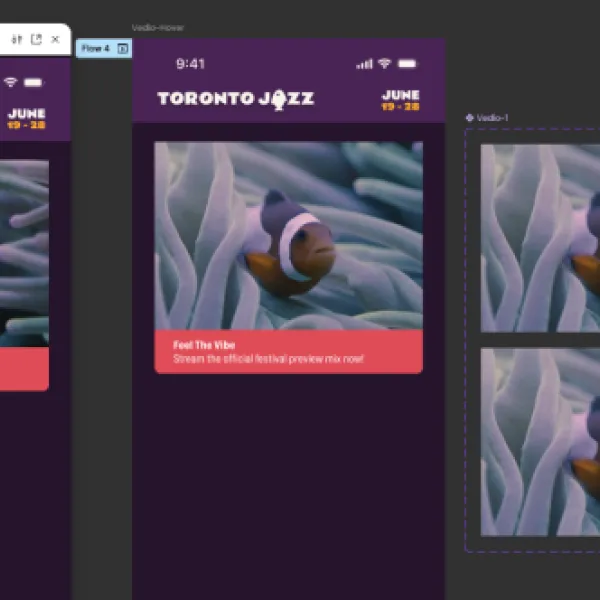Viewport: 600px width, 600px height.
Task: Select the anemone image in the left frame
Action: (24, 254)
